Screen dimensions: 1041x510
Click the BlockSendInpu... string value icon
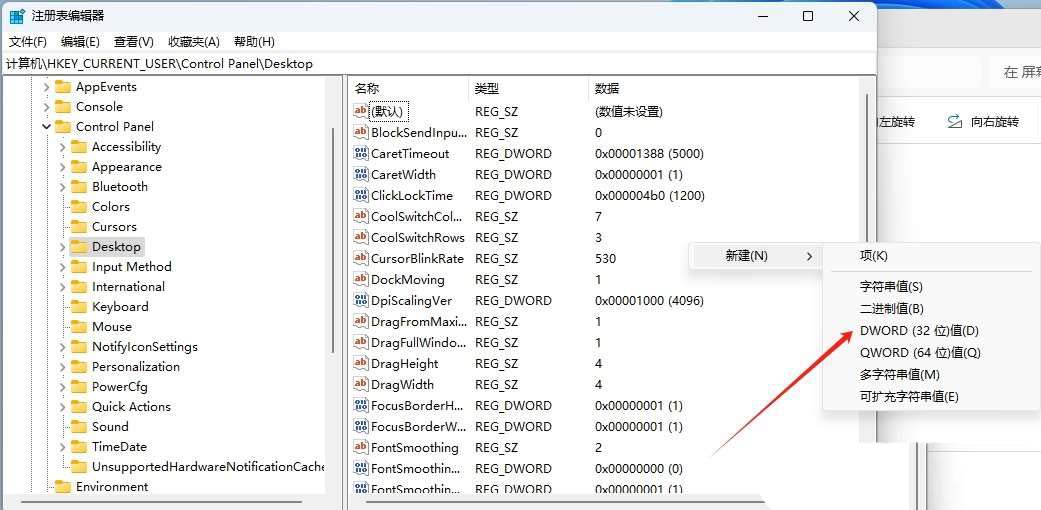[360, 132]
